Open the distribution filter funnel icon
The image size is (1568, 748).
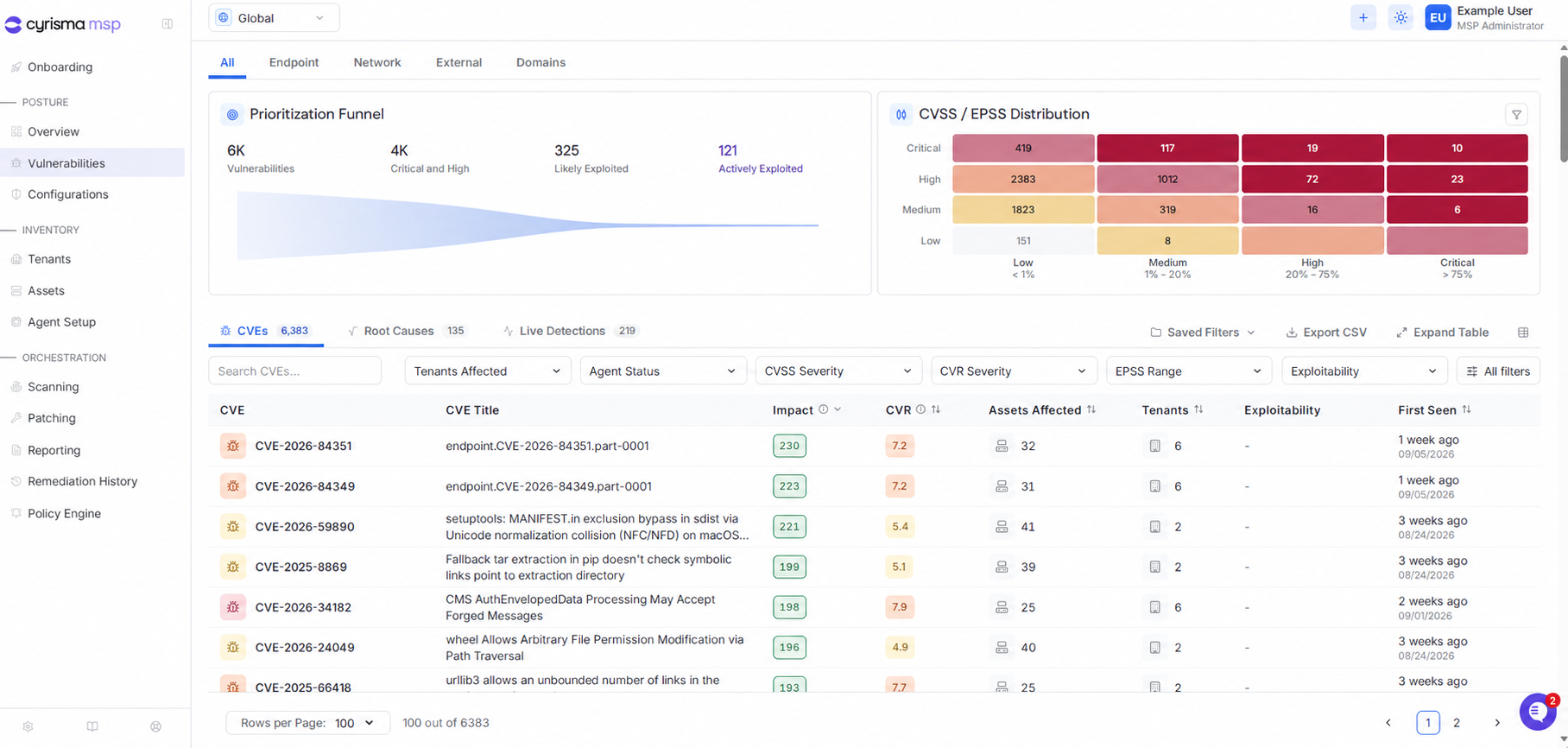click(1516, 114)
